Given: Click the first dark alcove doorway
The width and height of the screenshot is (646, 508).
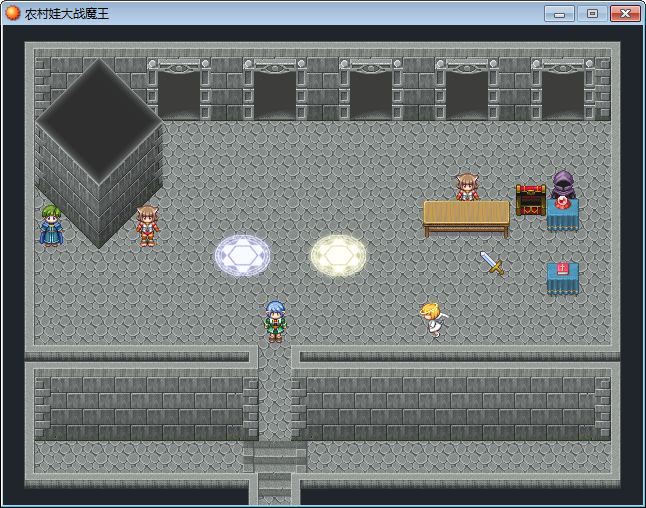Looking at the screenshot, I should click(179, 95).
